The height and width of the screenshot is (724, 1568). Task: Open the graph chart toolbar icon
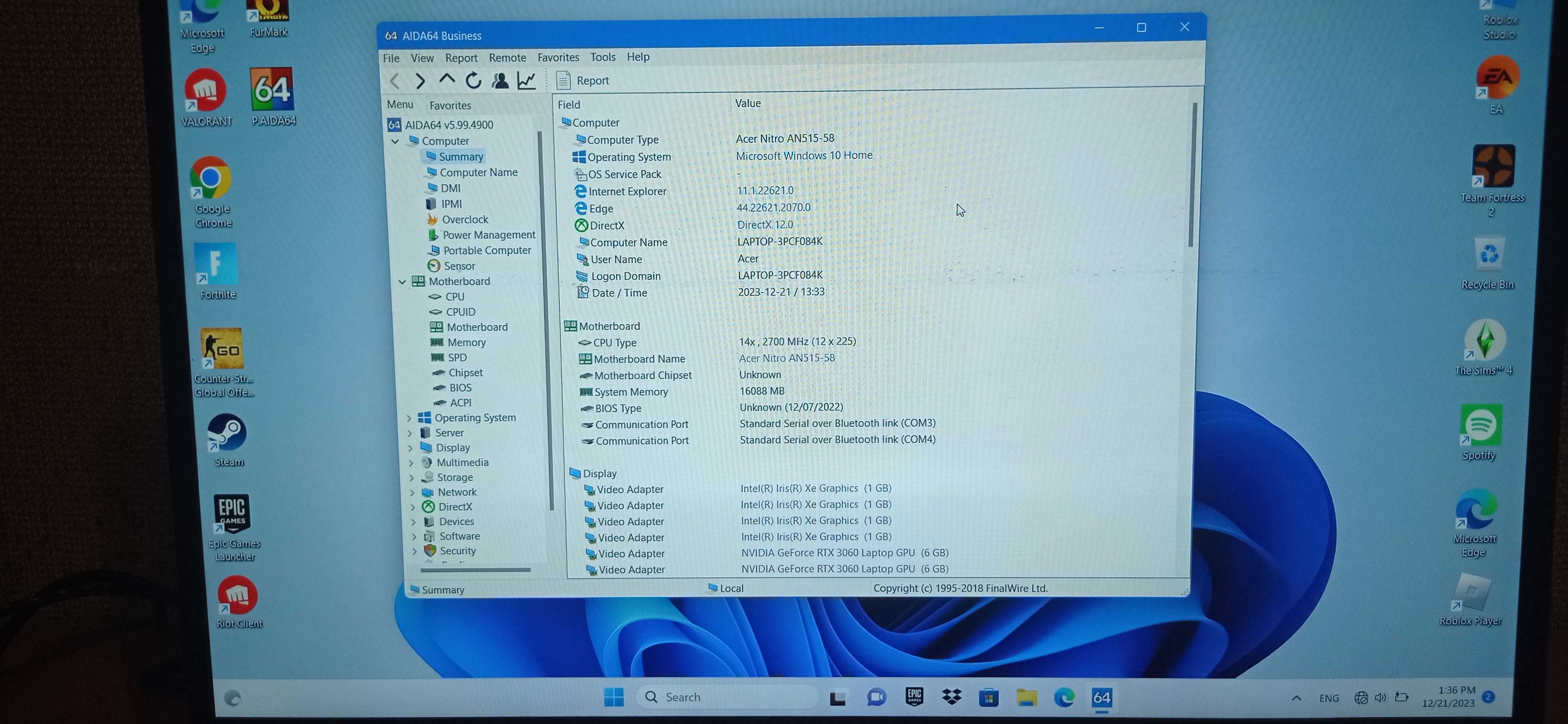(x=527, y=80)
